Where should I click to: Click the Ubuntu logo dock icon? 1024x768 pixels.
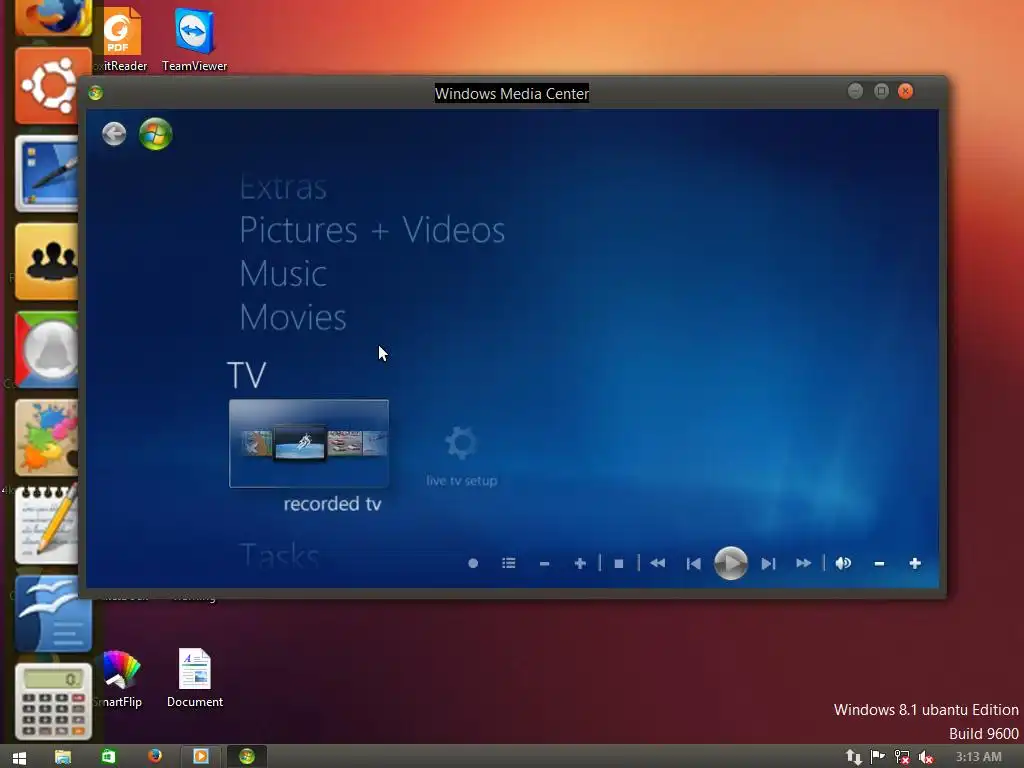pyautogui.click(x=52, y=86)
